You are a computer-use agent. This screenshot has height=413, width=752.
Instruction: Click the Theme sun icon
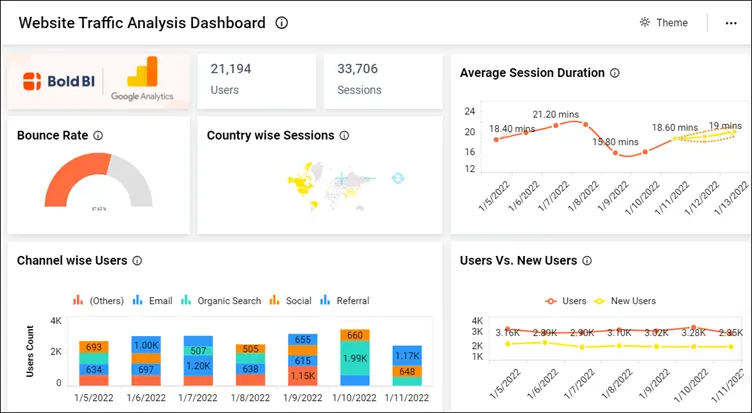click(x=645, y=23)
